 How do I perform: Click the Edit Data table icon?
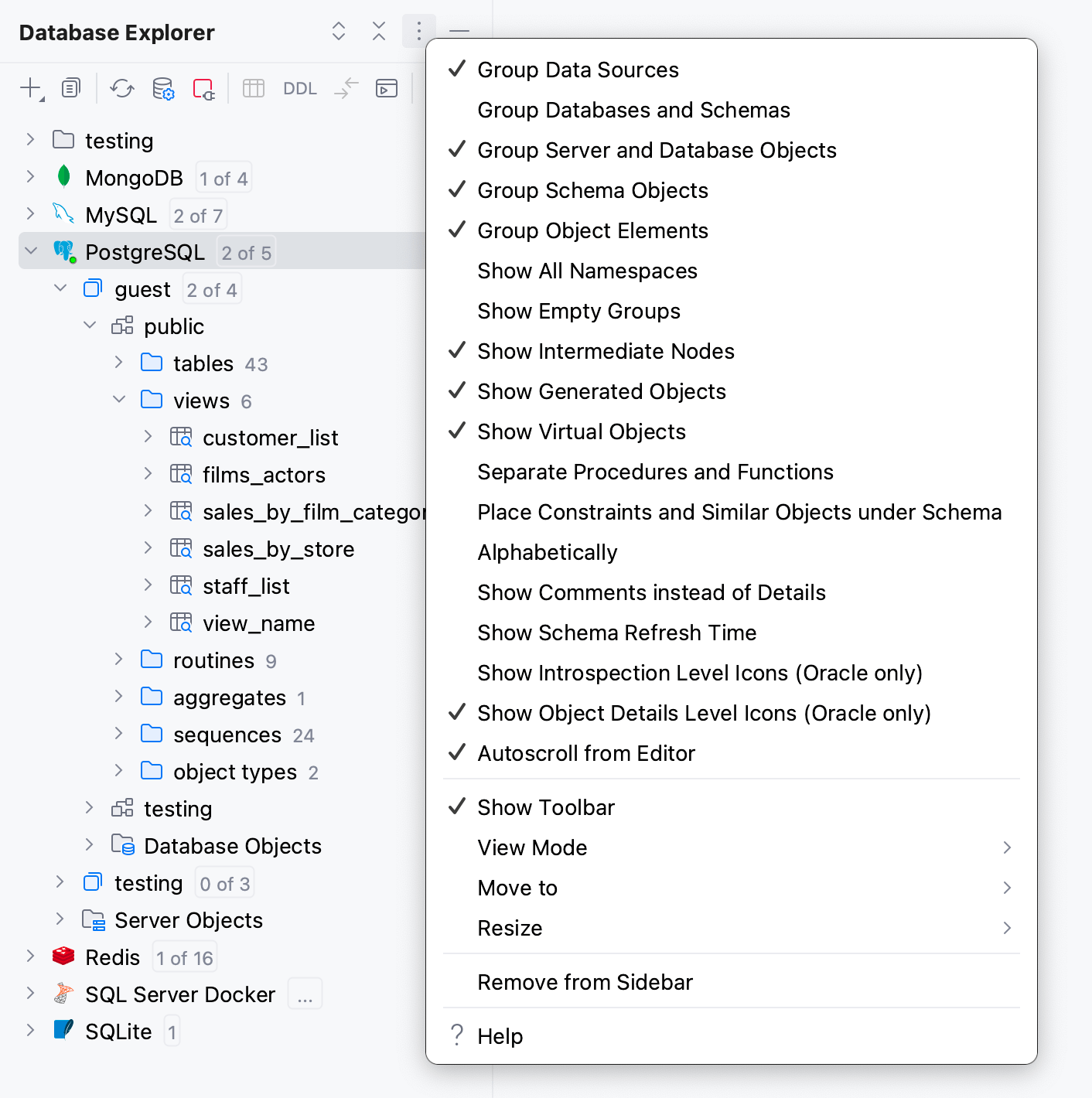pyautogui.click(x=254, y=88)
